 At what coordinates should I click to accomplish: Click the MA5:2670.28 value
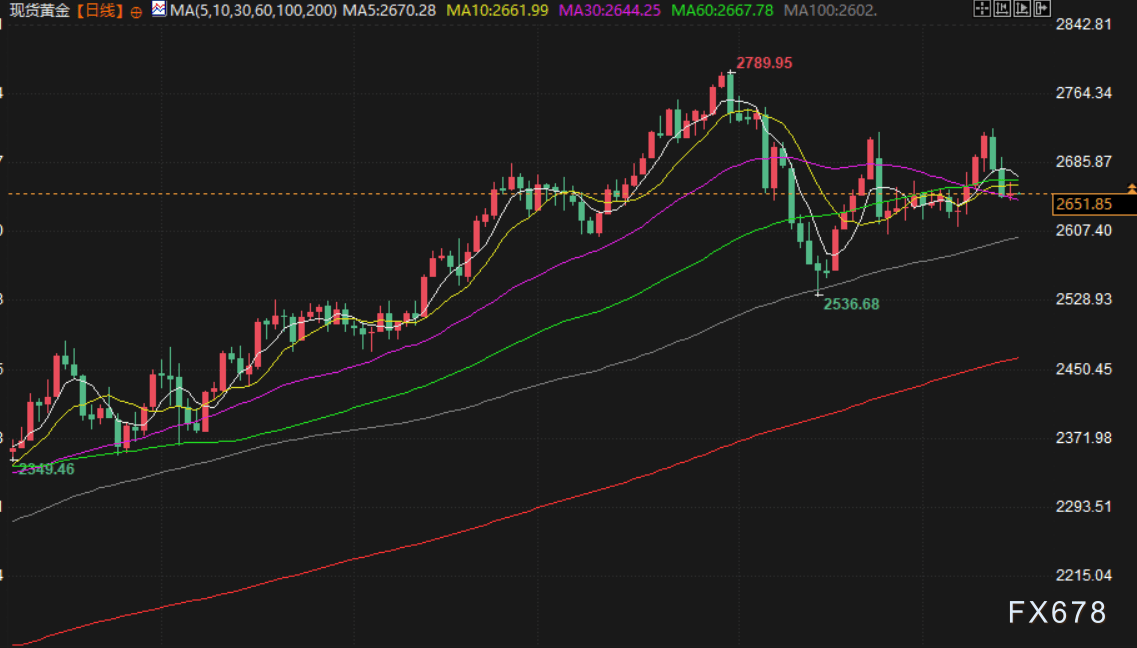[389, 11]
